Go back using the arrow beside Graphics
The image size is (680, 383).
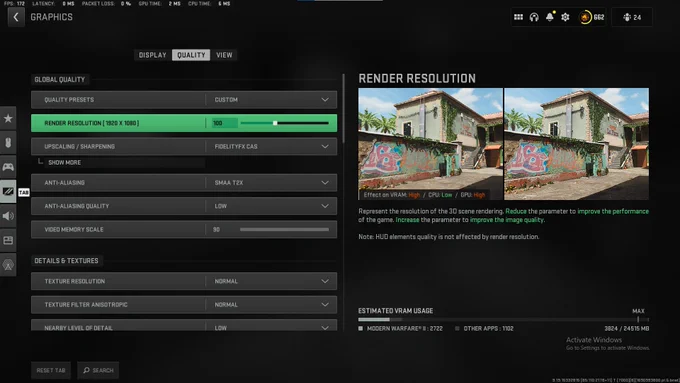tap(16, 17)
